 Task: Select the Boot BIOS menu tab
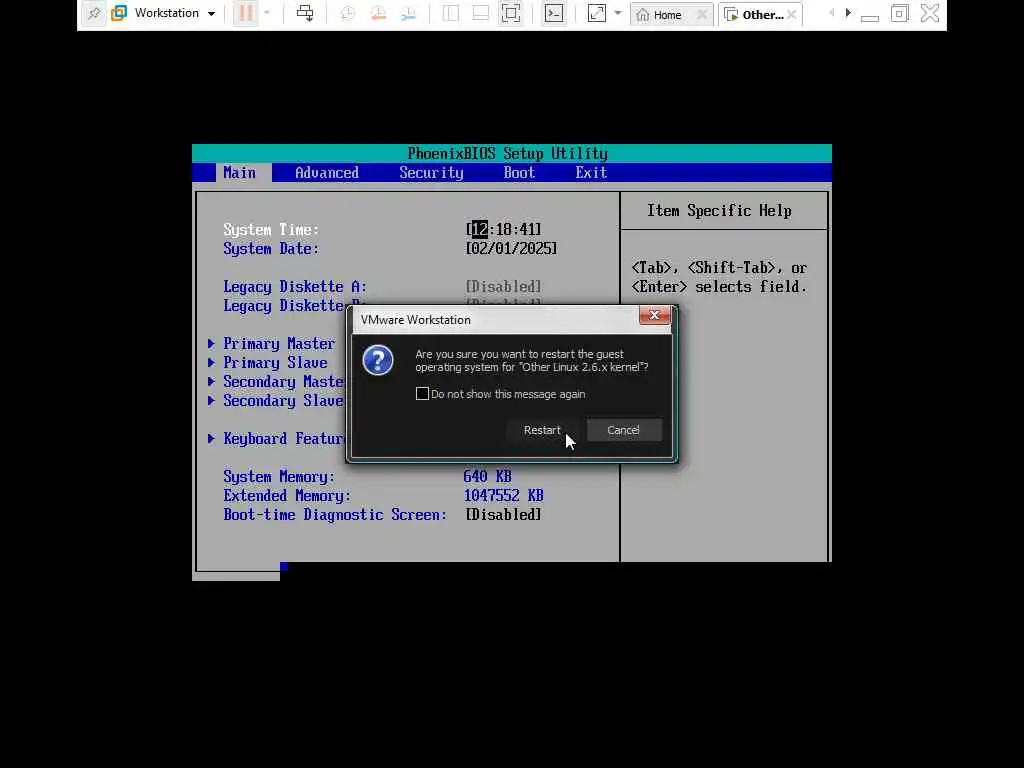519,172
